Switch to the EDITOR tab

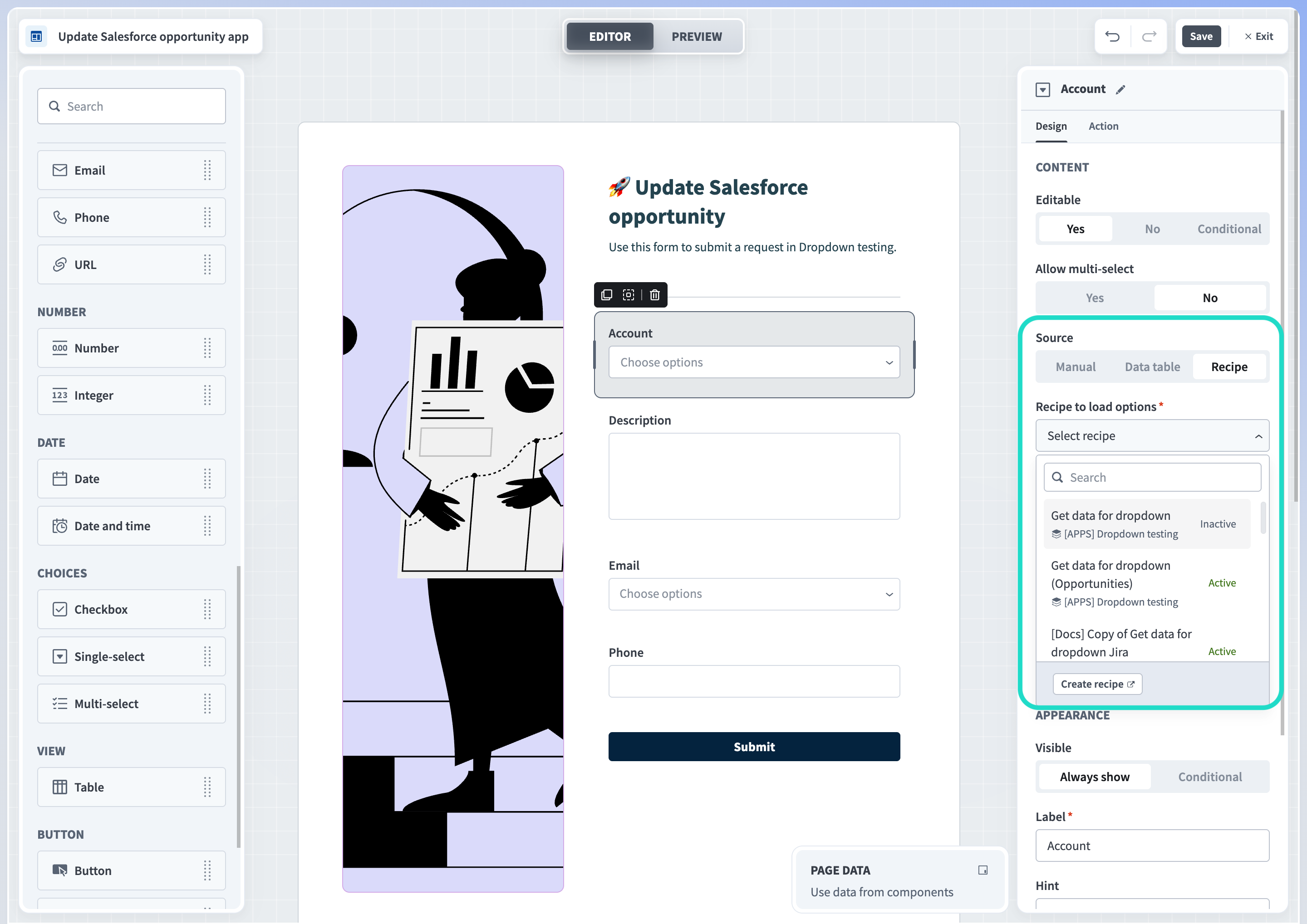point(609,36)
